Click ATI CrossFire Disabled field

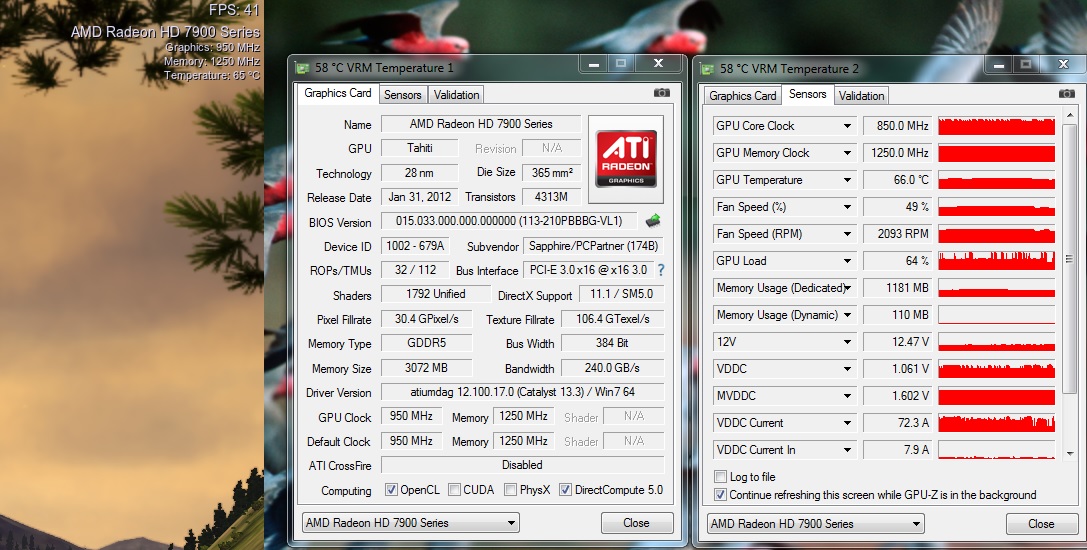(x=522, y=465)
